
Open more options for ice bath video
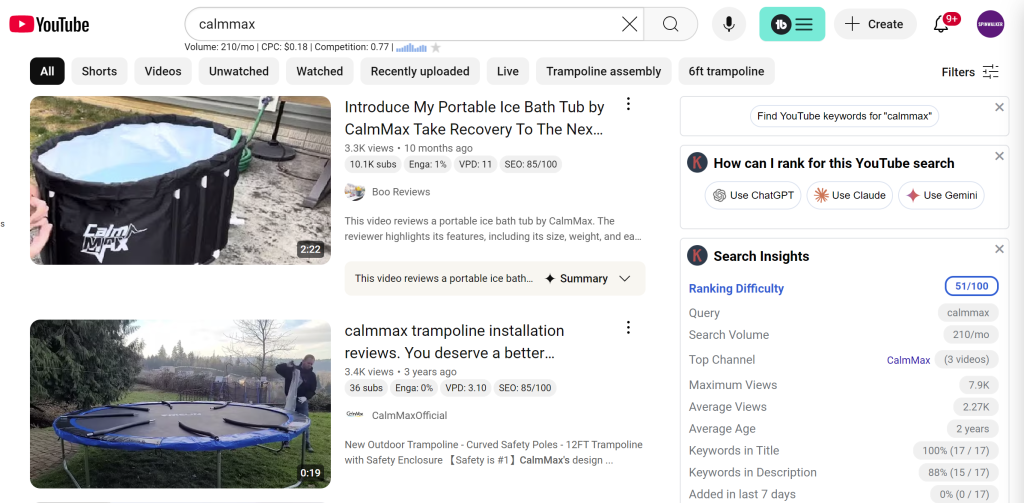[628, 104]
